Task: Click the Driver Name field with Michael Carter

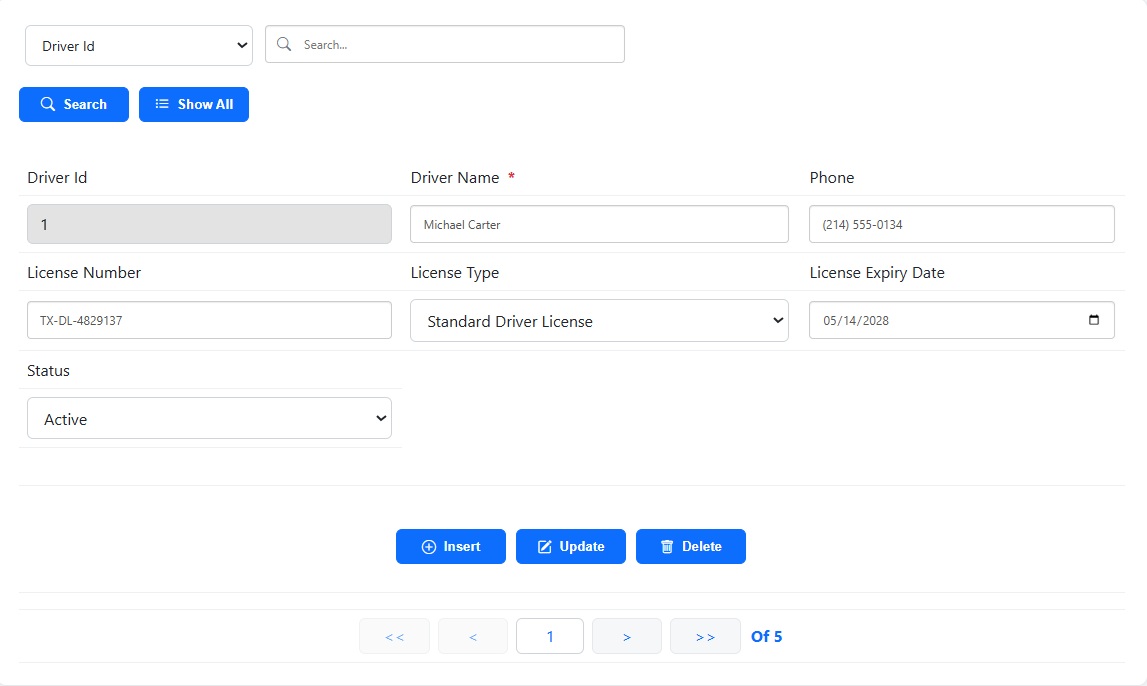Action: [x=599, y=224]
